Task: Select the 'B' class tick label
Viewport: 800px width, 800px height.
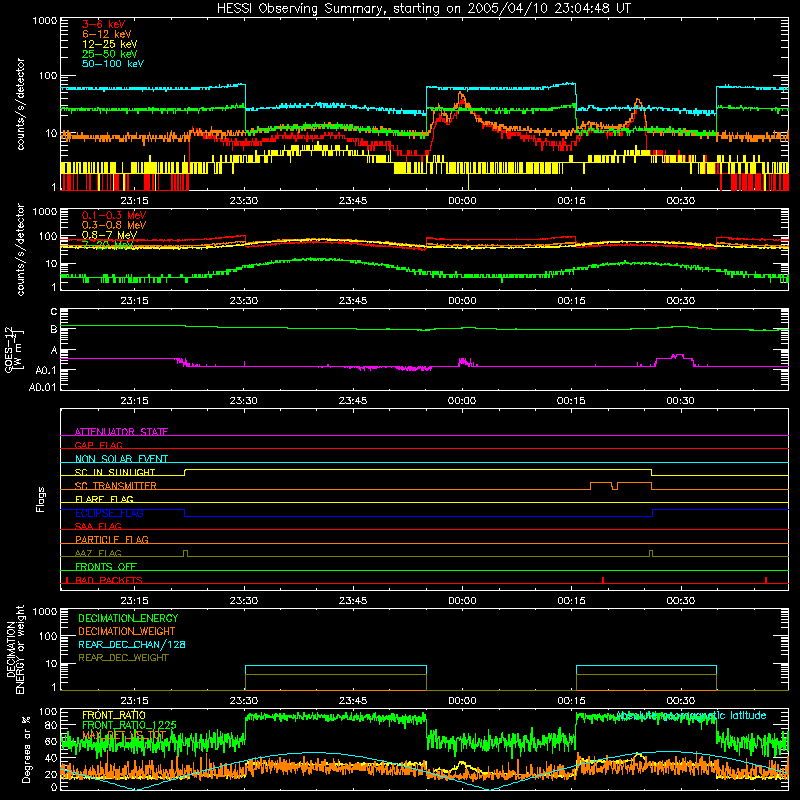Action: point(54,329)
